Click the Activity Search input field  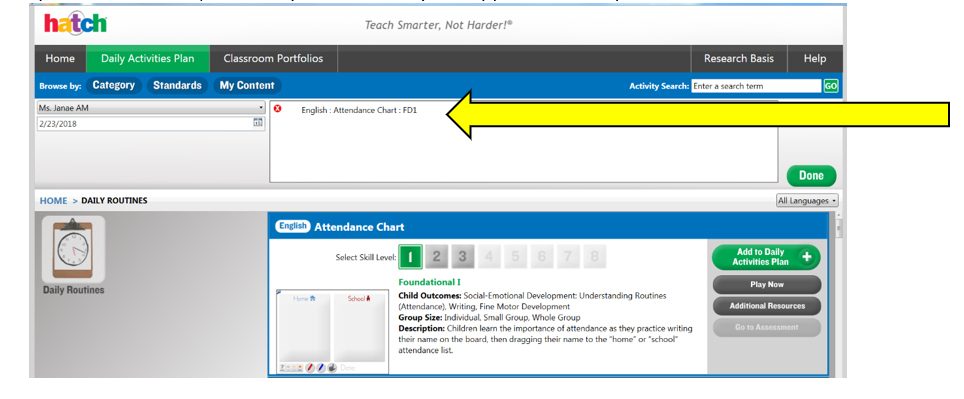point(756,86)
